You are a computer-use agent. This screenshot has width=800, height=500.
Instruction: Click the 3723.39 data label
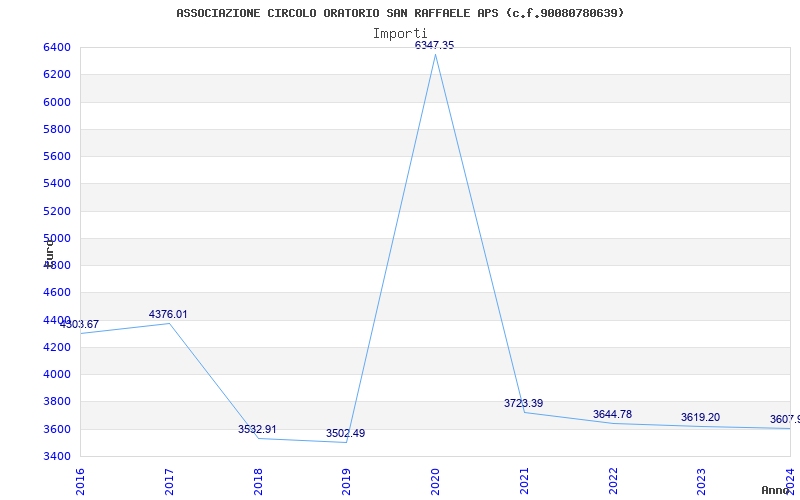(x=523, y=404)
